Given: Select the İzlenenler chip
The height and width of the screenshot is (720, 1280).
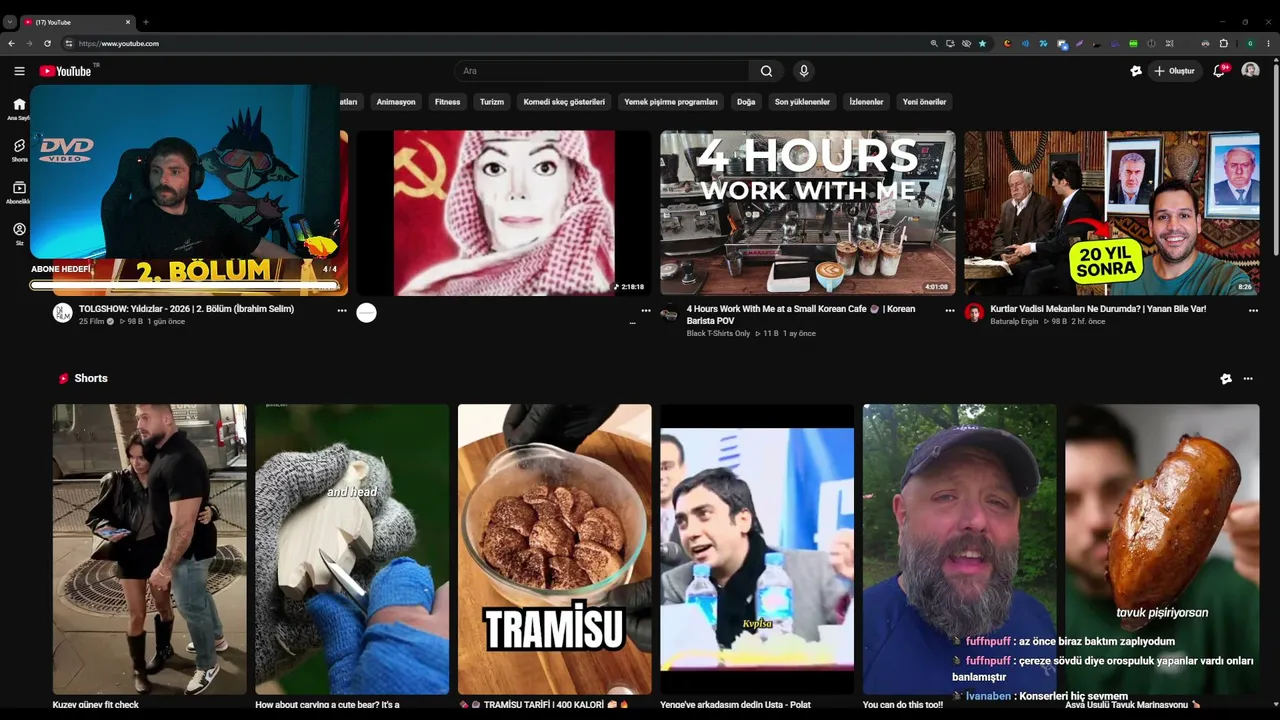Looking at the screenshot, I should 866,102.
